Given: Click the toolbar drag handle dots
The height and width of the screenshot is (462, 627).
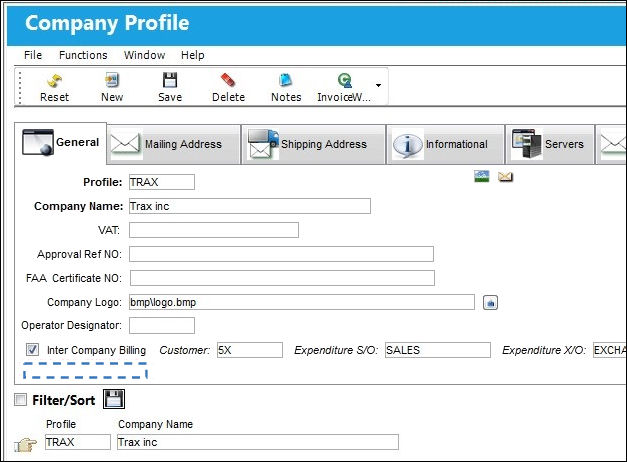Looking at the screenshot, I should click(x=20, y=87).
